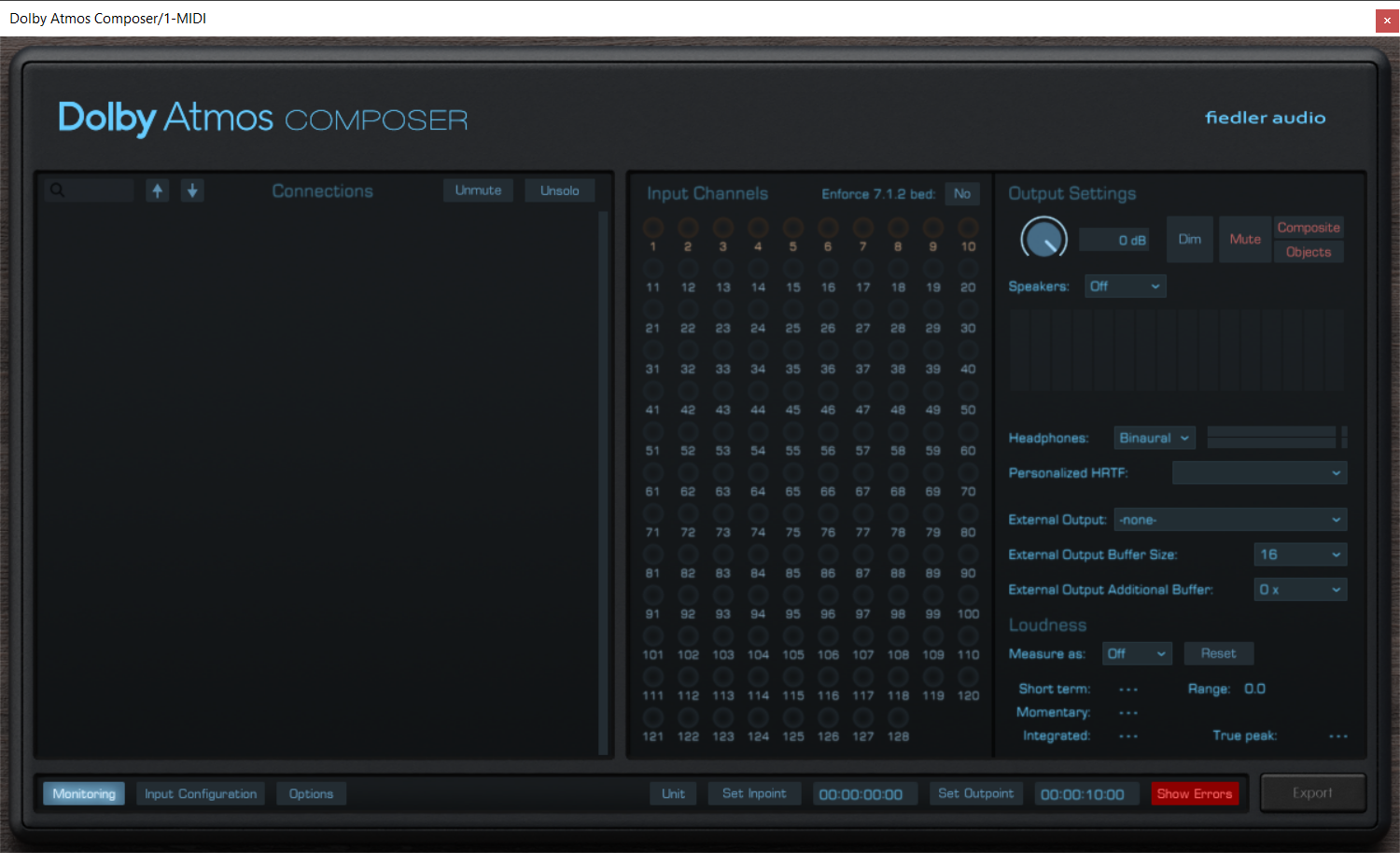Reset the loudness measurement
Viewport: 1400px width, 853px height.
coord(1219,653)
